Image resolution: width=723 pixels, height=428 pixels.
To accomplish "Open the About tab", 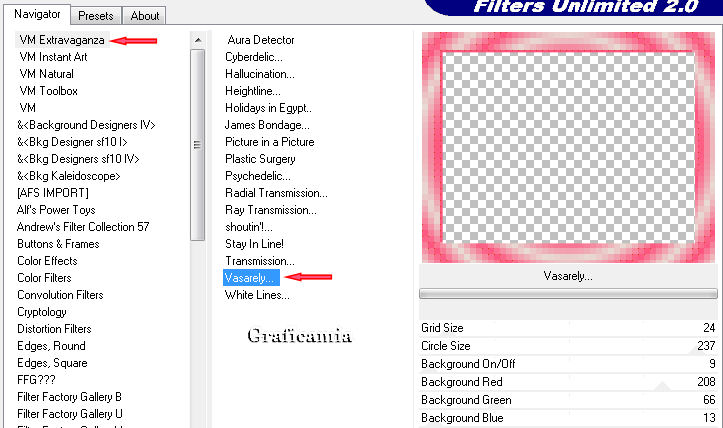I will click(x=145, y=15).
